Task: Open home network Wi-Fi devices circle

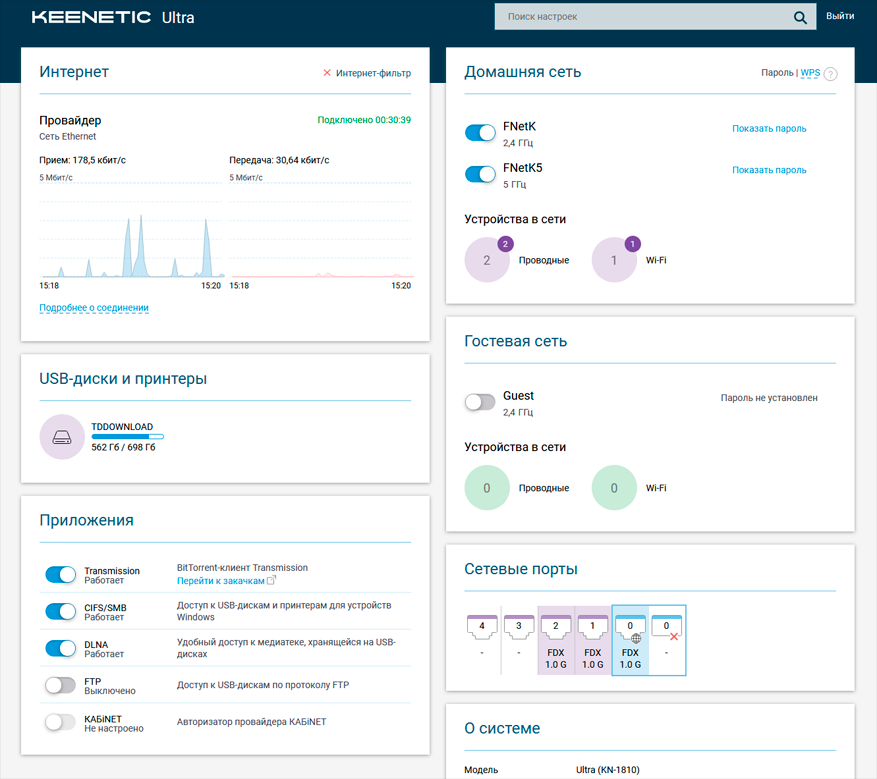Action: [x=614, y=260]
